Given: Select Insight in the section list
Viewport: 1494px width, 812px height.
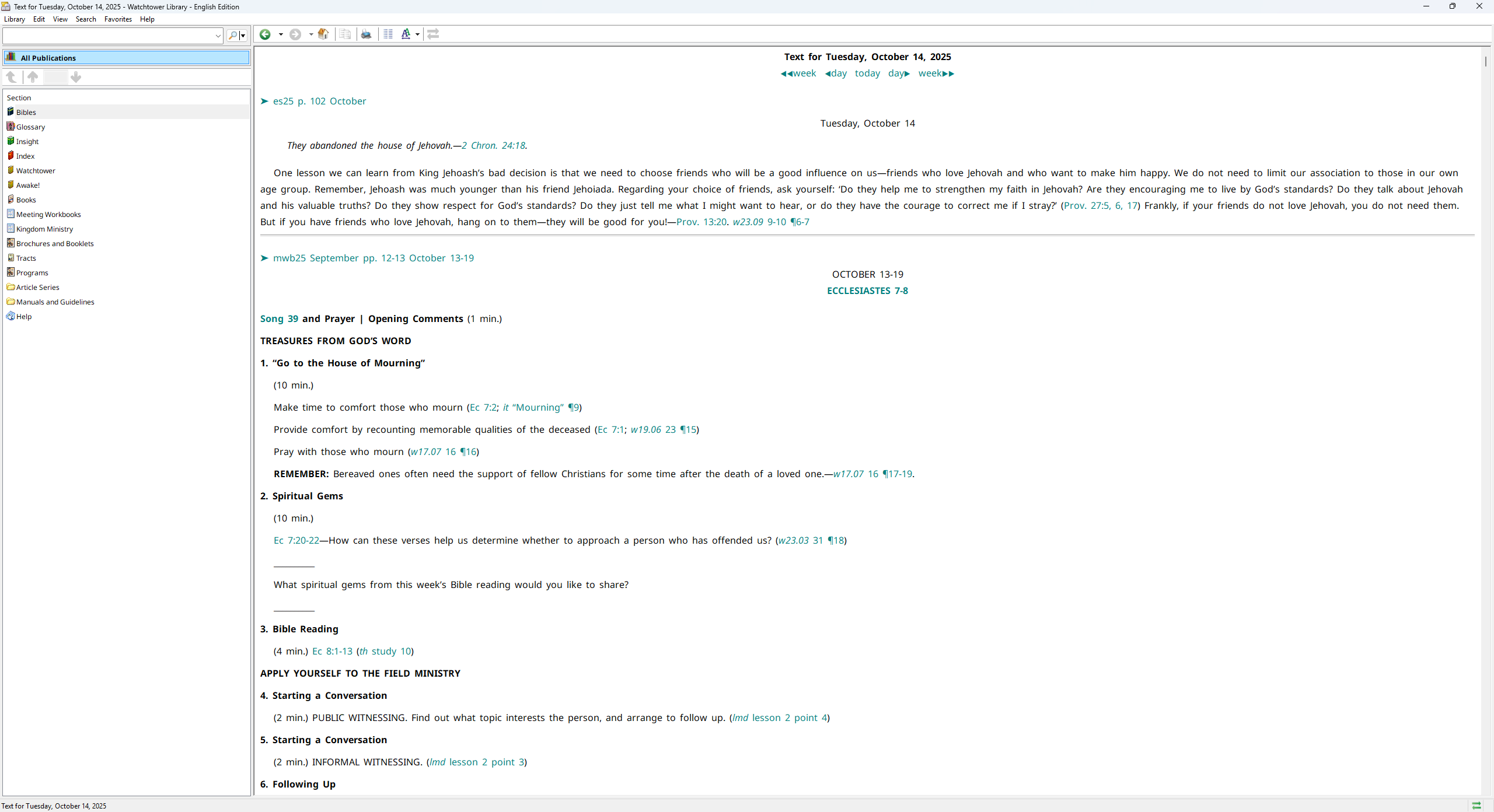Looking at the screenshot, I should (x=27, y=142).
